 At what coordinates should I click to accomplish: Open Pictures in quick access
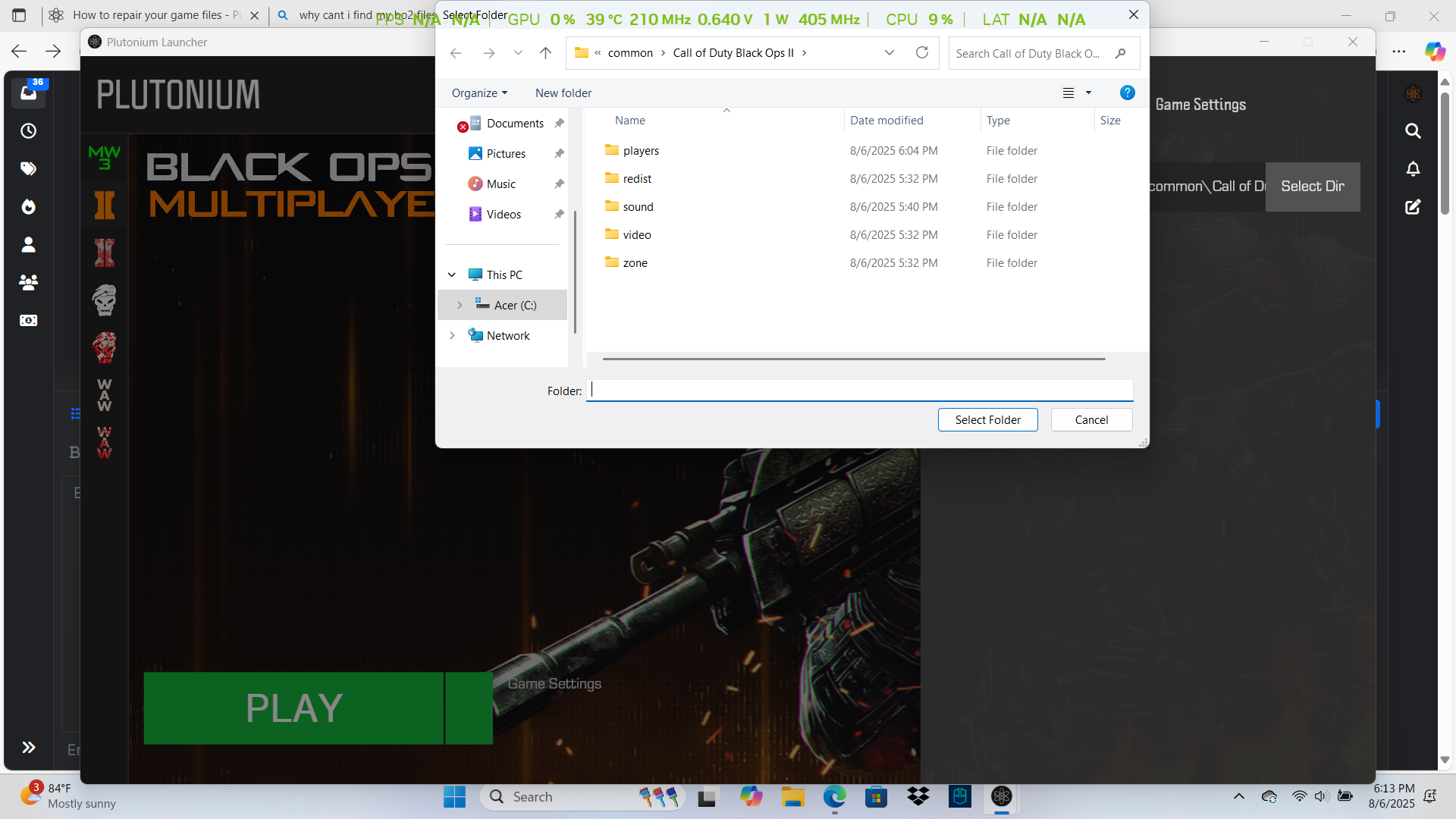click(x=506, y=153)
